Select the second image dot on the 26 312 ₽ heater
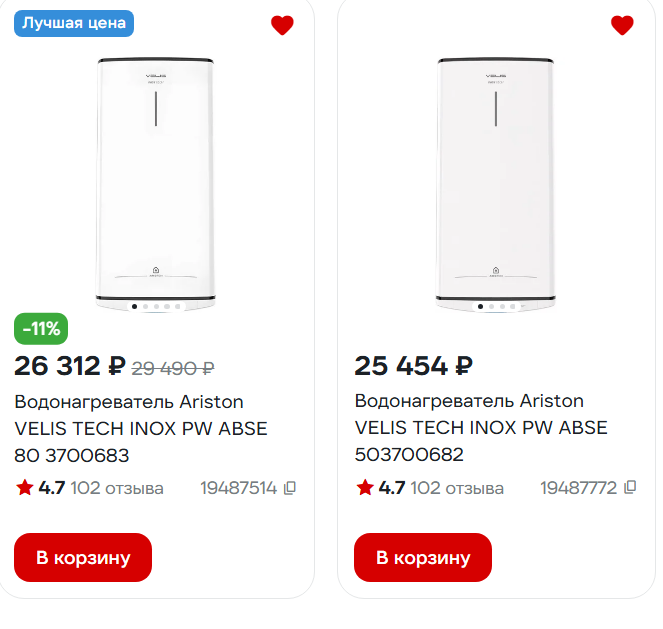Viewport: 663px width, 629px height. (145, 306)
